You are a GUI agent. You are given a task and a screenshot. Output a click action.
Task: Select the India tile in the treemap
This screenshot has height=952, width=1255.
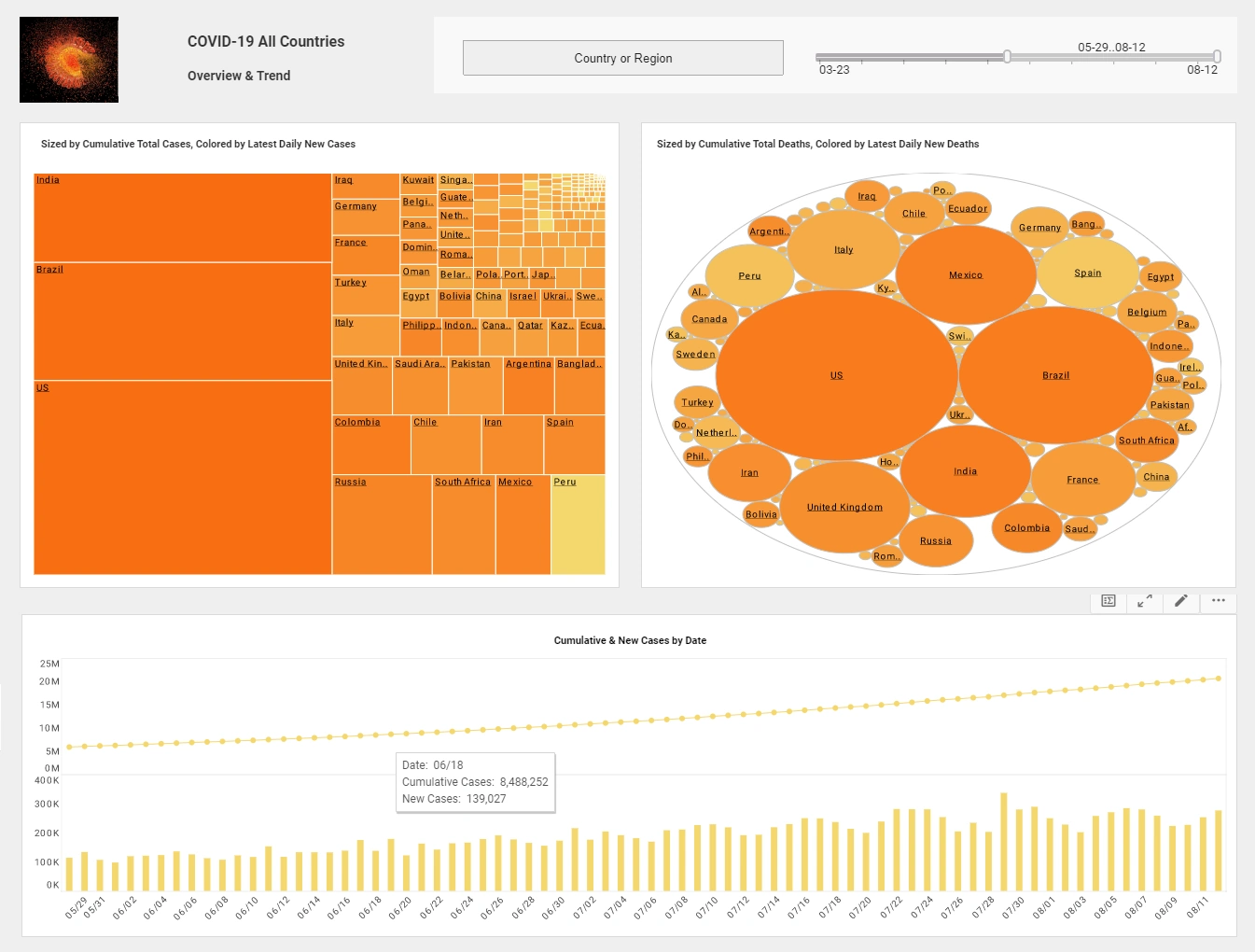[182, 217]
